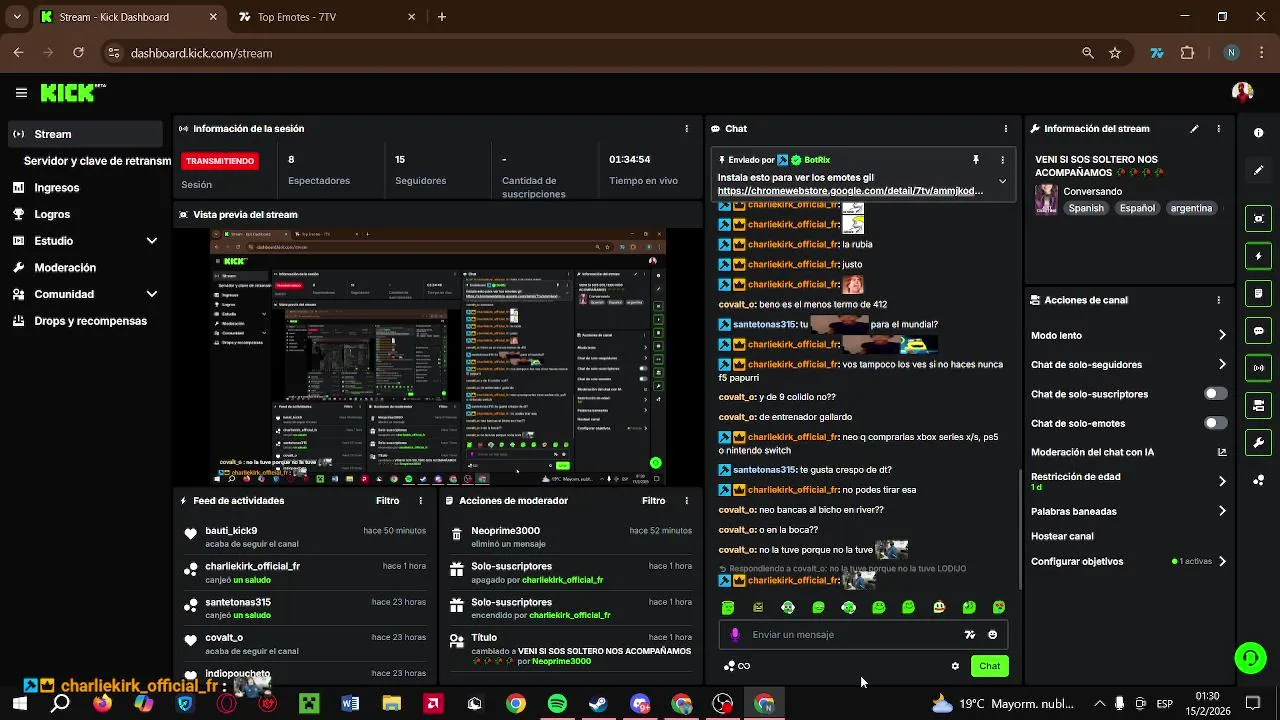Click the broadcast signal icon in the right sidebar
This screenshot has height=720, width=1280.
[x=1259, y=368]
